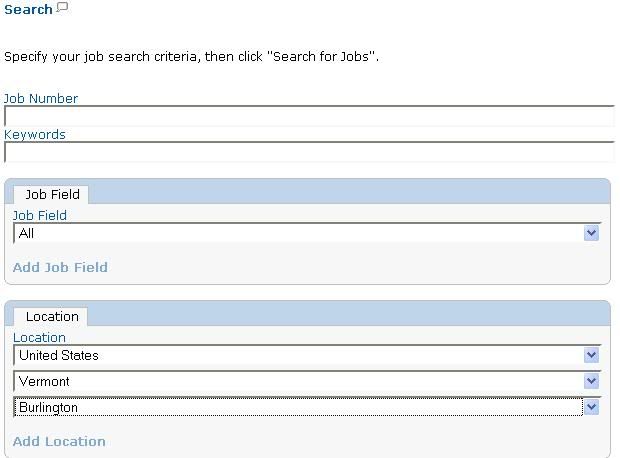This screenshot has width=620, height=458.
Task: Click the Add Job Field link
Action: coord(60,267)
